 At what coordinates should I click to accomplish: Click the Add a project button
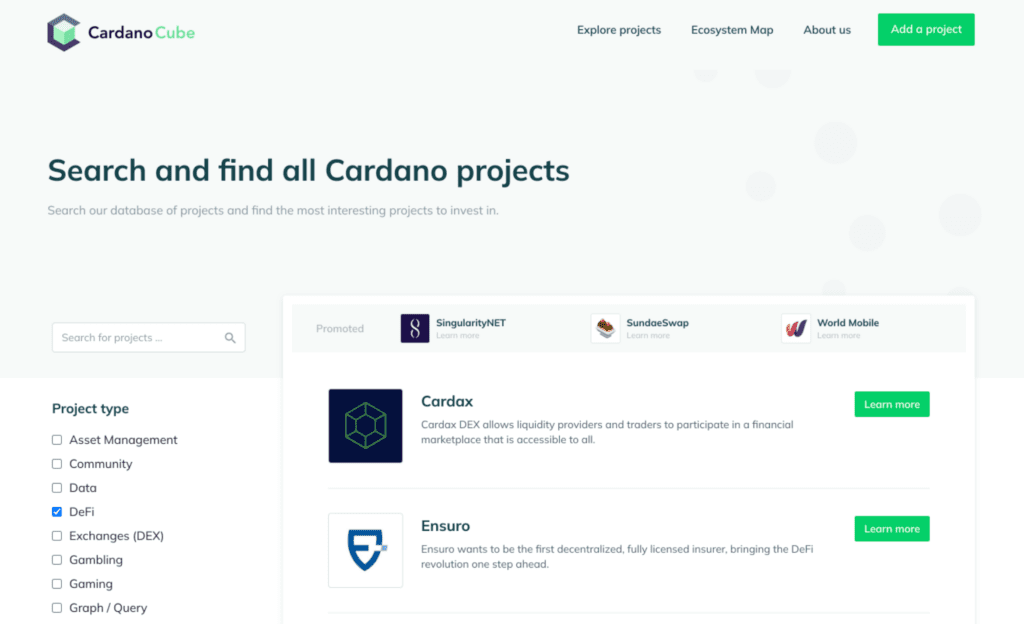tap(926, 29)
